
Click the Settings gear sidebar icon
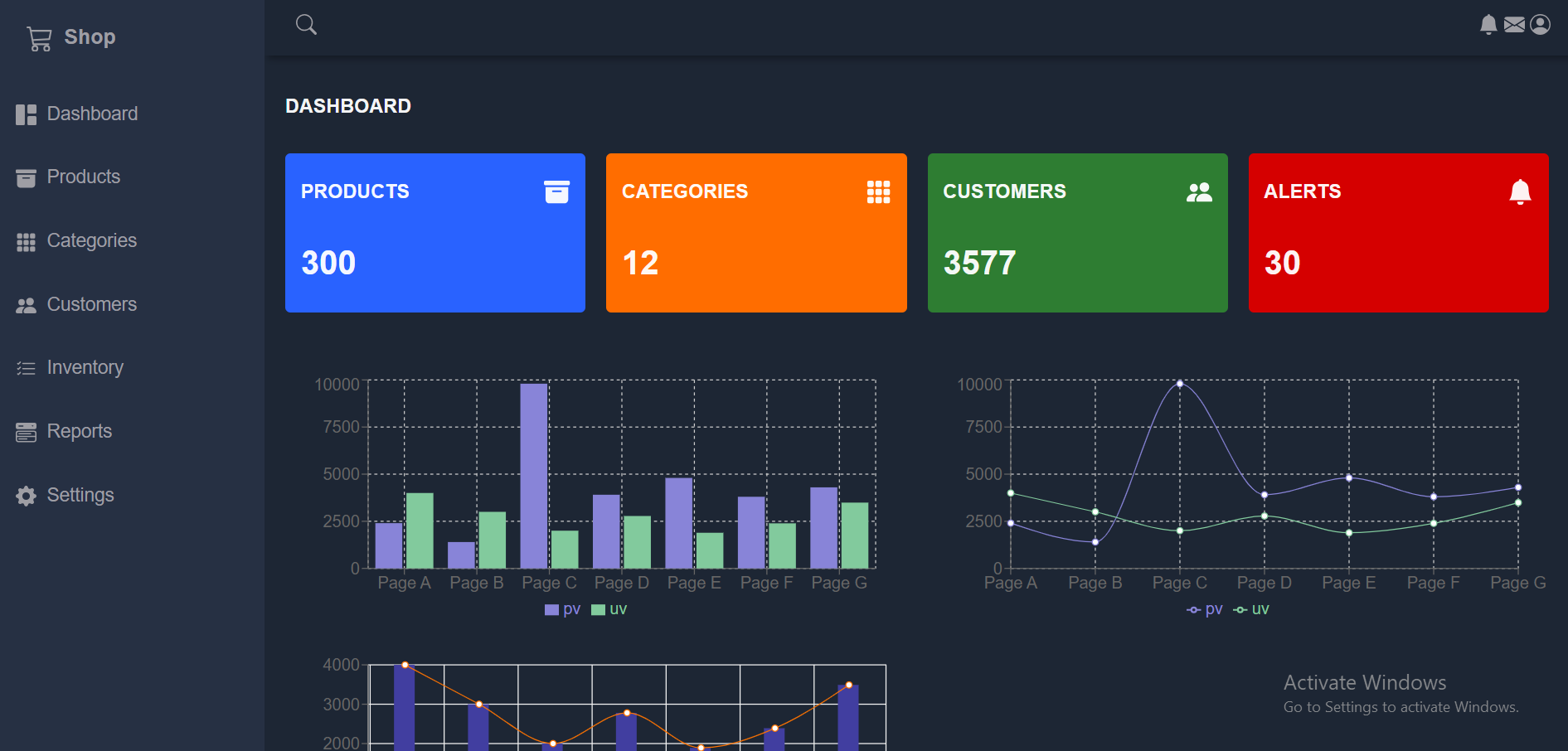pos(27,496)
